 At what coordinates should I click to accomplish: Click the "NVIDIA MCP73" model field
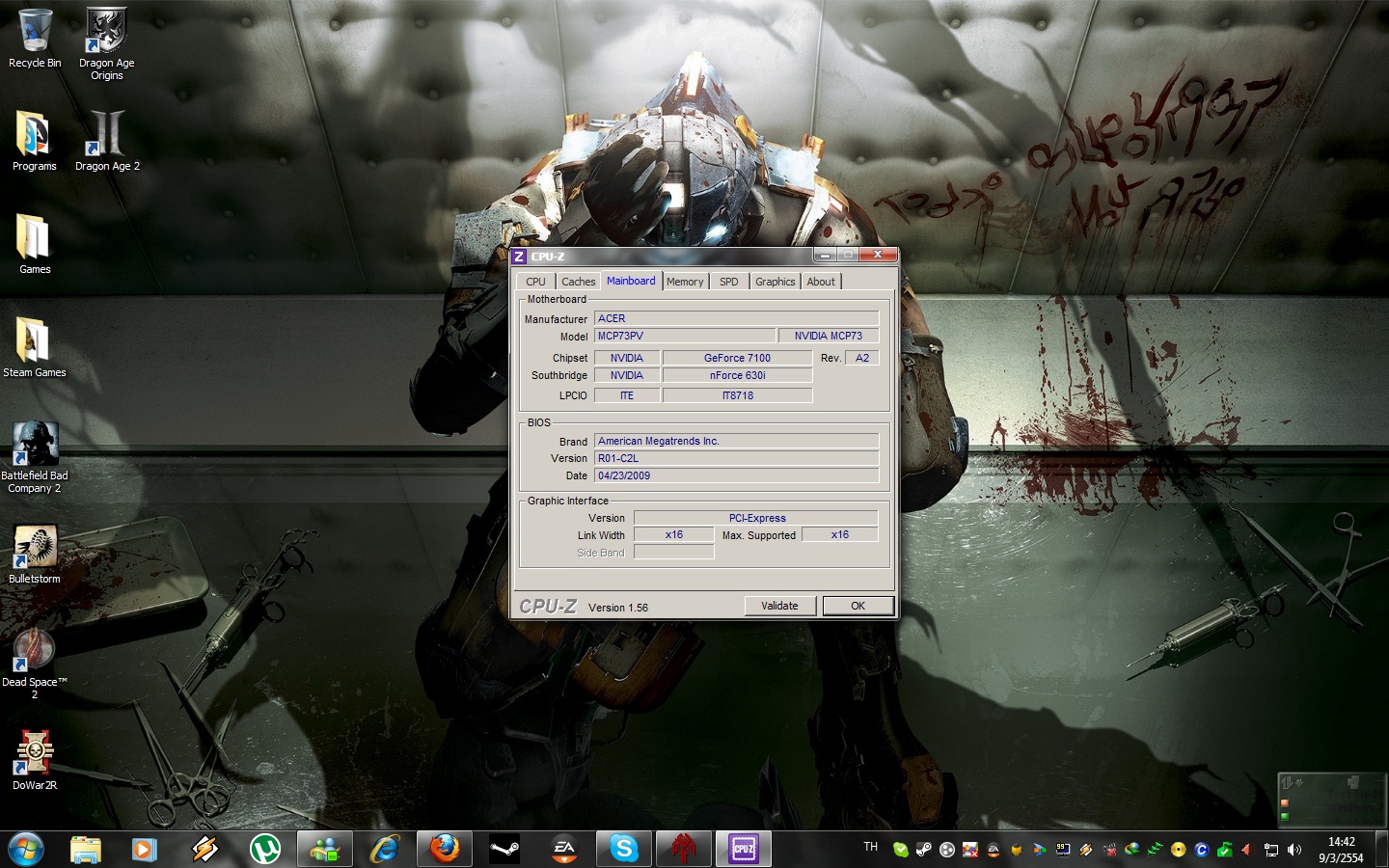coord(829,336)
